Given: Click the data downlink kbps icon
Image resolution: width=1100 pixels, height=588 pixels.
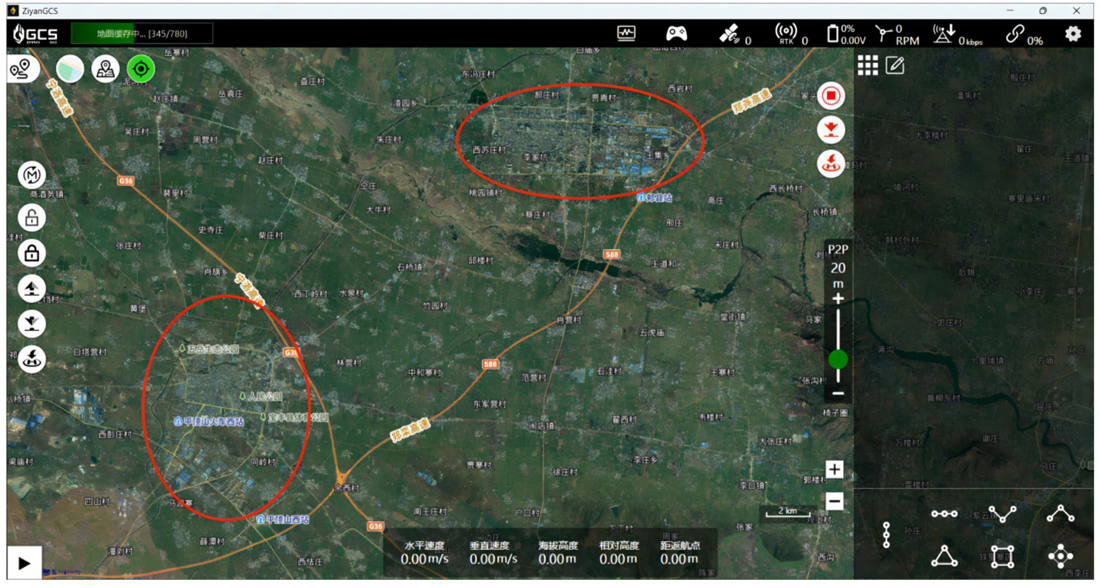Looking at the screenshot, I should coord(944,33).
